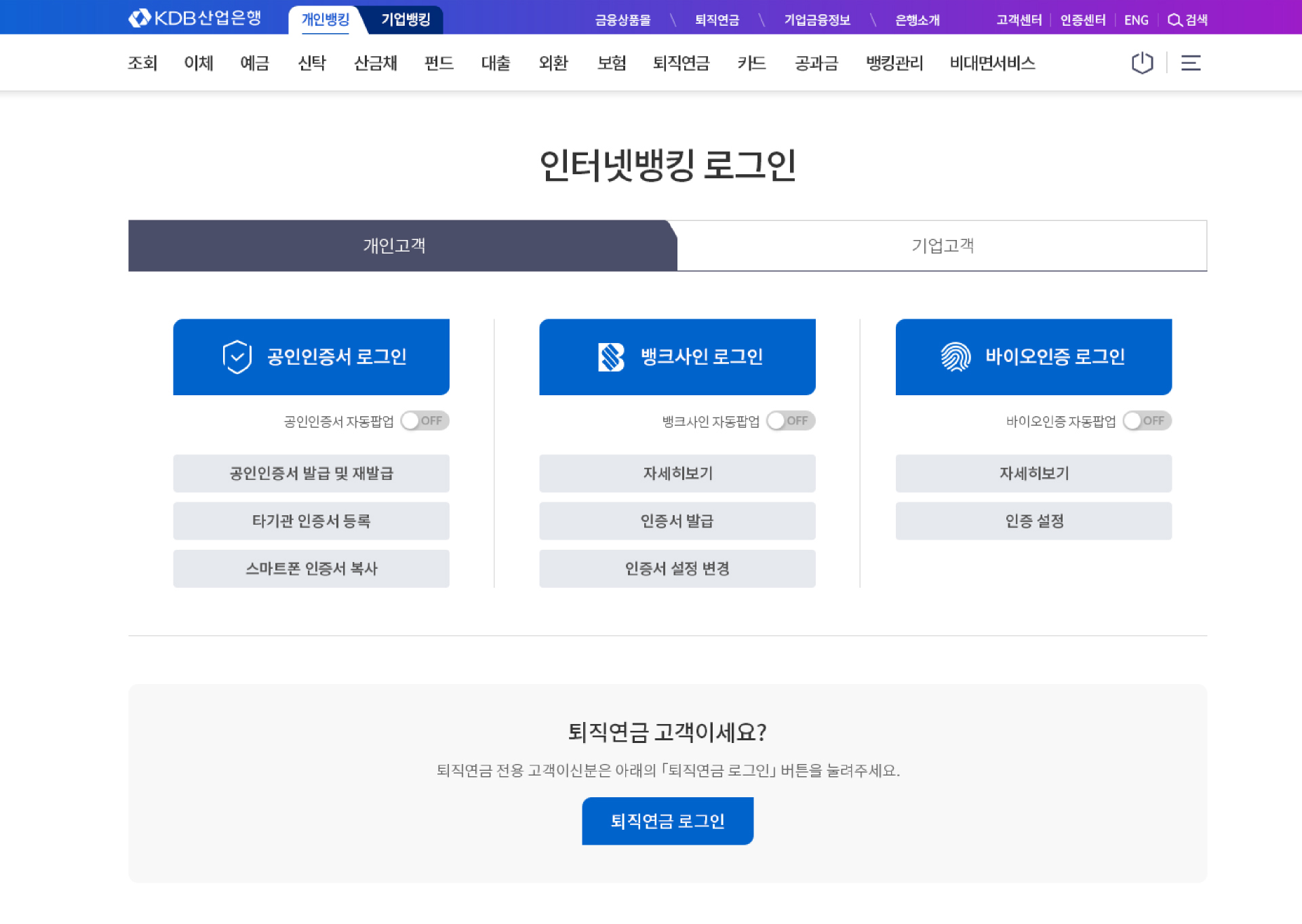
Task: Select the 개인고객 login tab
Action: [402, 245]
